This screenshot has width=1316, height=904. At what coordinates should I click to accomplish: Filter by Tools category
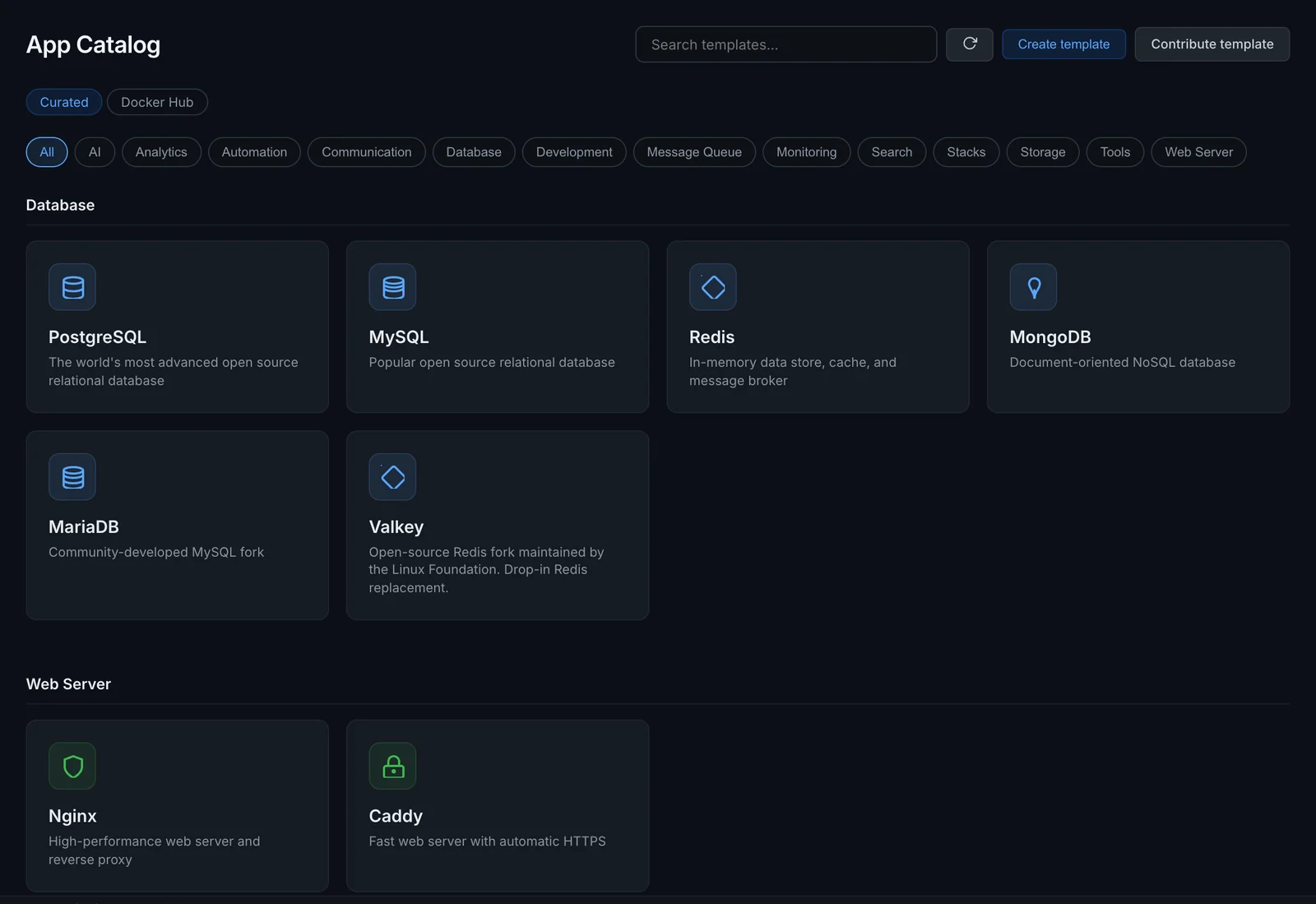click(x=1115, y=152)
